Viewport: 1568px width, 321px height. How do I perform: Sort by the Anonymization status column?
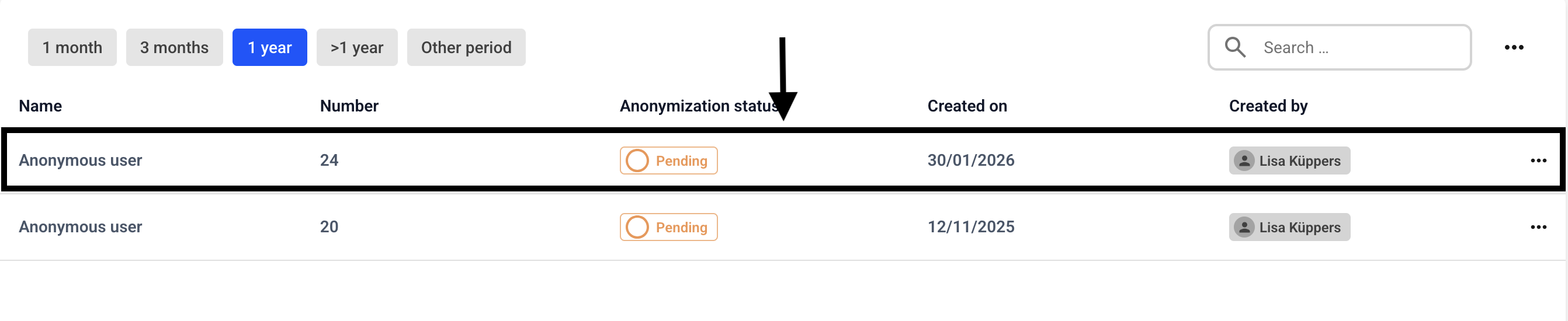tap(698, 106)
